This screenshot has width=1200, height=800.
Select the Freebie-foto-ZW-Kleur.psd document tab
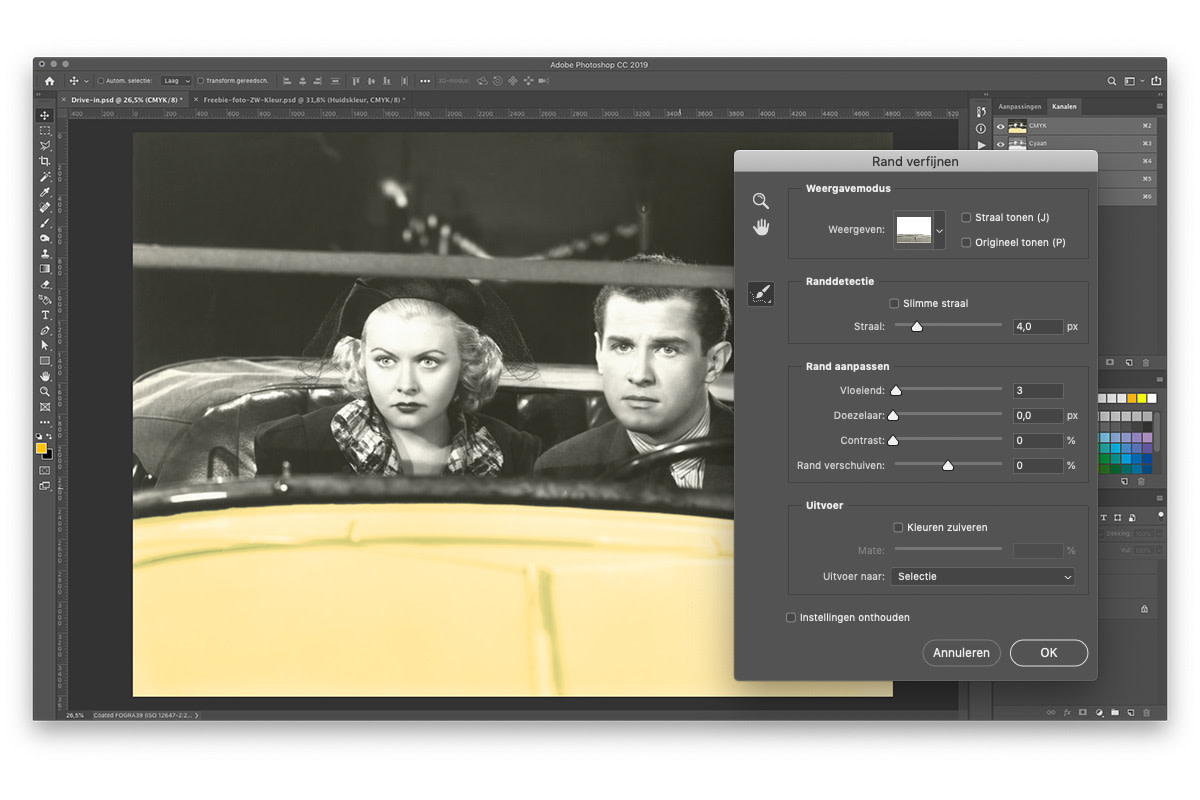(x=302, y=100)
